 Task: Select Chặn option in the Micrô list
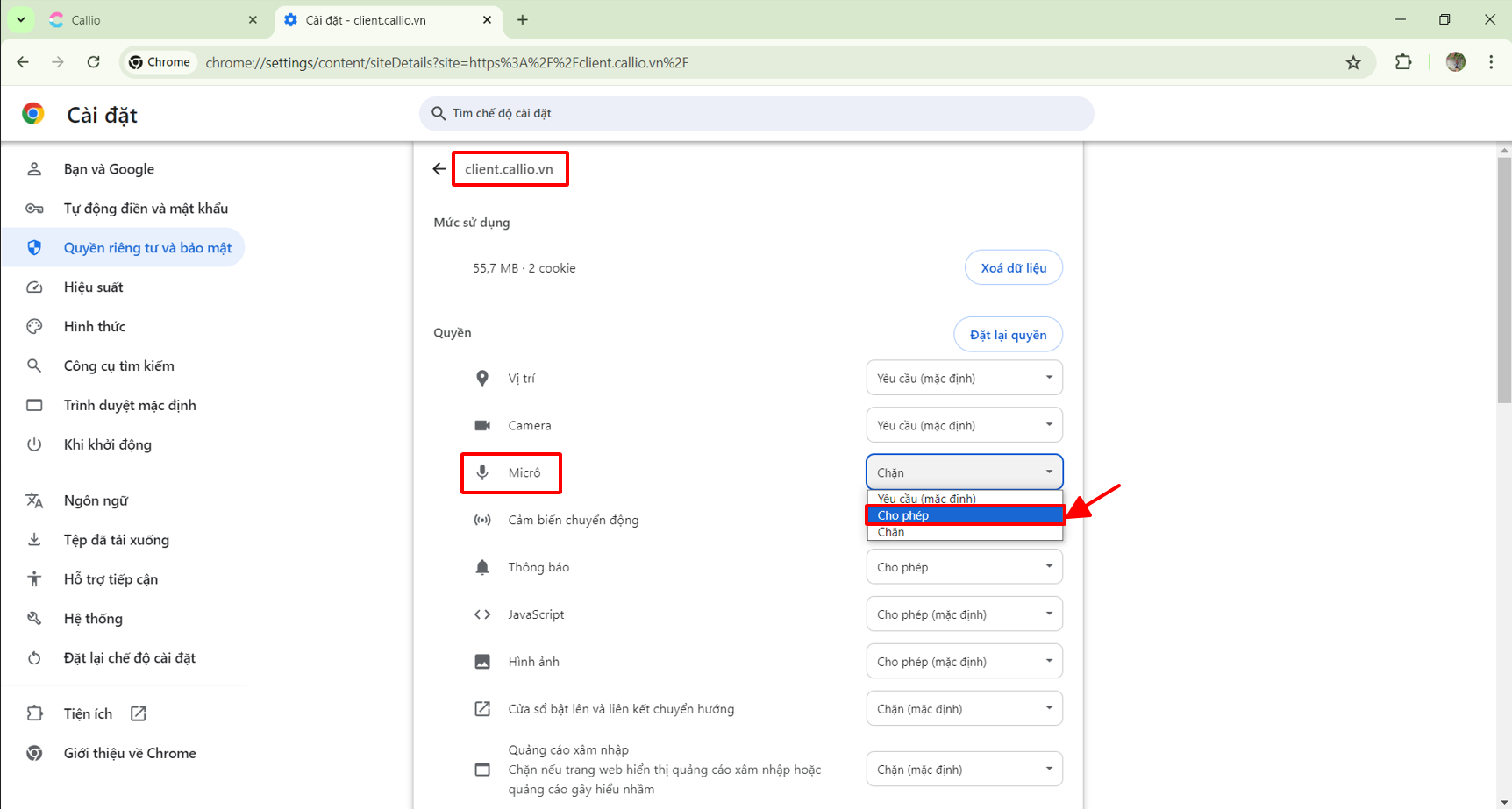pyautogui.click(x=965, y=532)
